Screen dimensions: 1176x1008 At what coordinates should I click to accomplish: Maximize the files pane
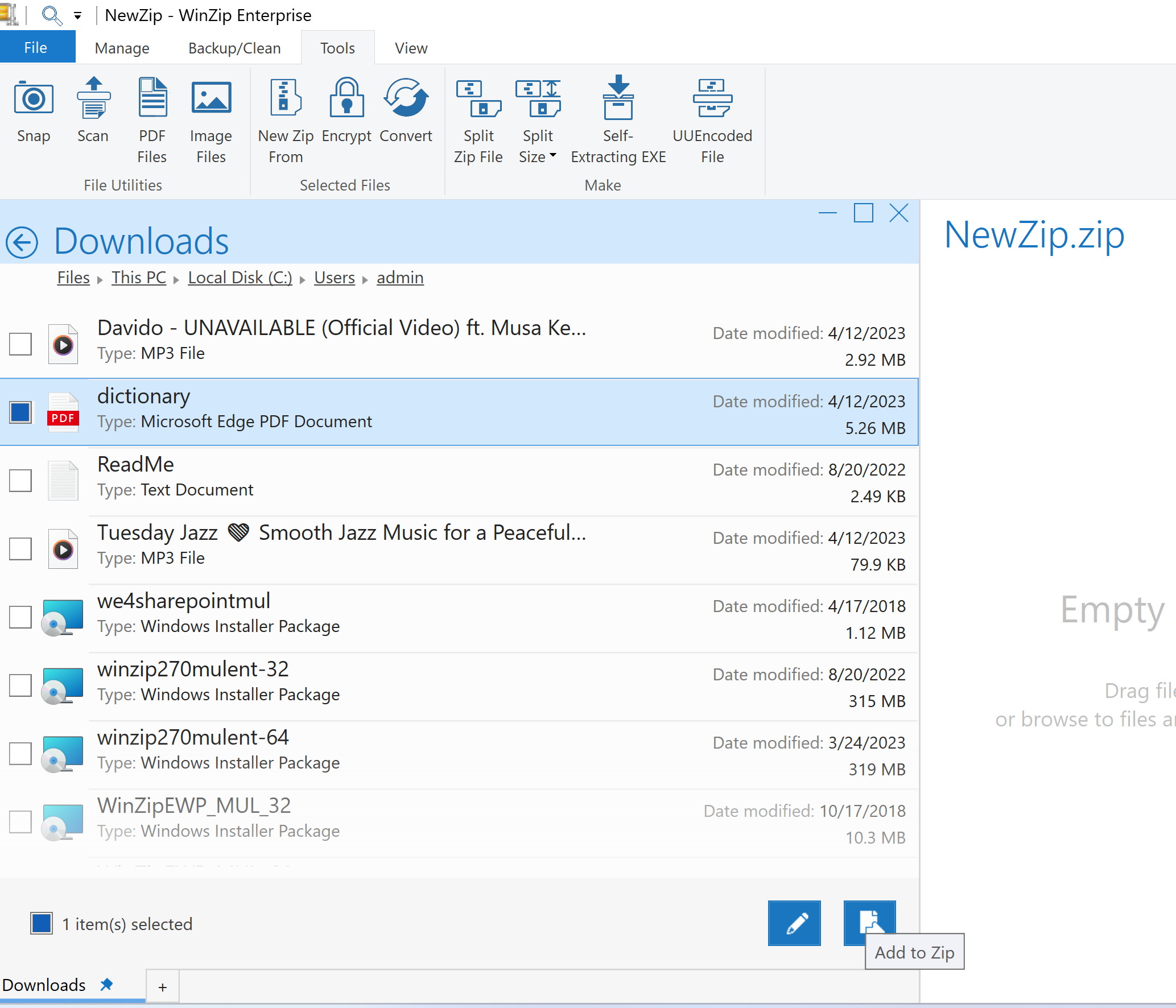point(863,213)
